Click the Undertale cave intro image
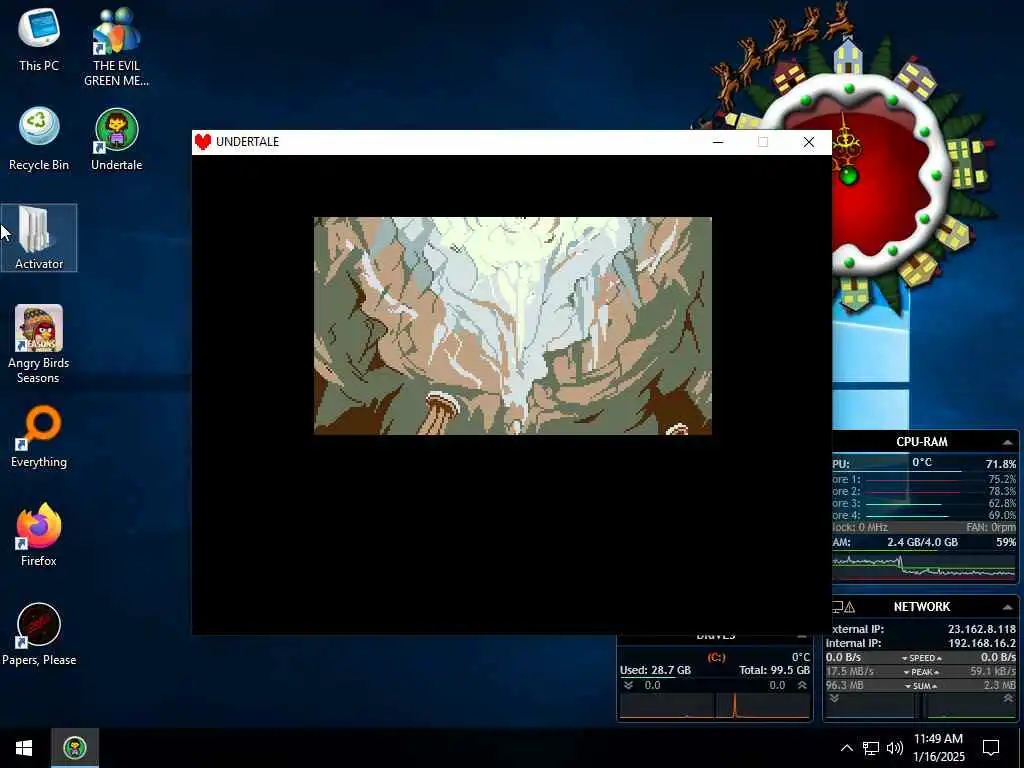1024x768 pixels. pos(513,326)
